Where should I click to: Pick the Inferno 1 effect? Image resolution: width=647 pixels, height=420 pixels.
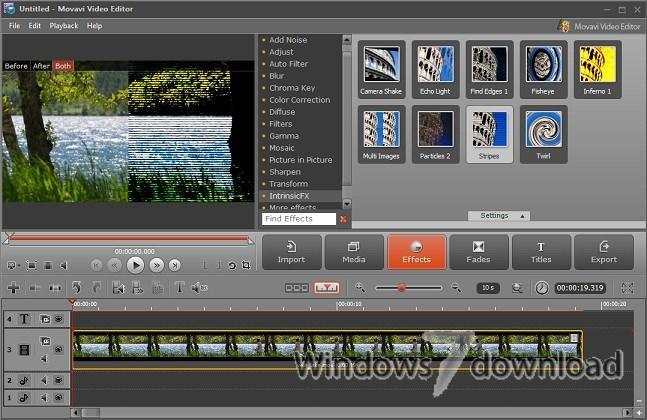pos(597,69)
